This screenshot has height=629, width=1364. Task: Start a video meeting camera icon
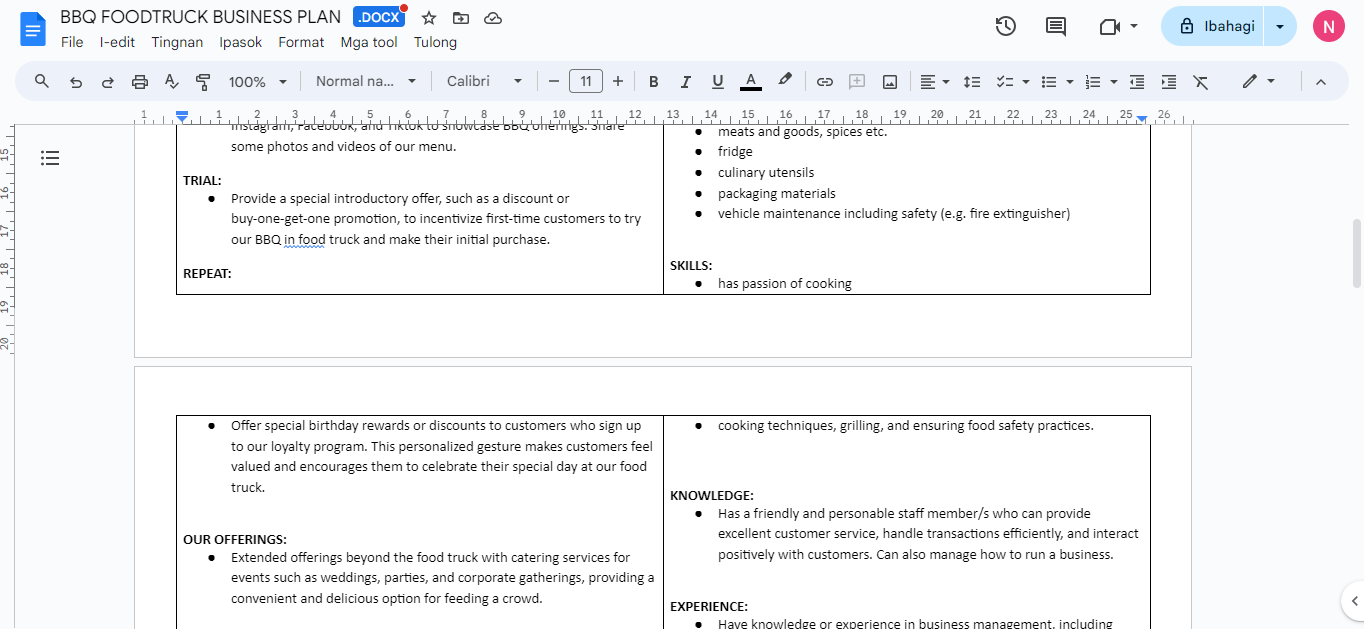tap(1109, 27)
